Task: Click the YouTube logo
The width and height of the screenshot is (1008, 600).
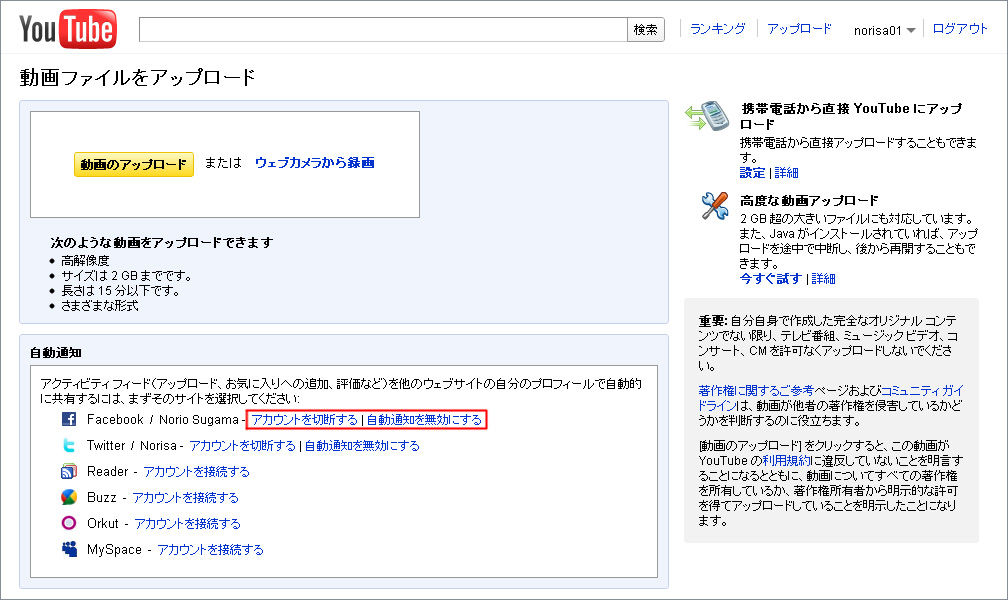Action: click(68, 29)
